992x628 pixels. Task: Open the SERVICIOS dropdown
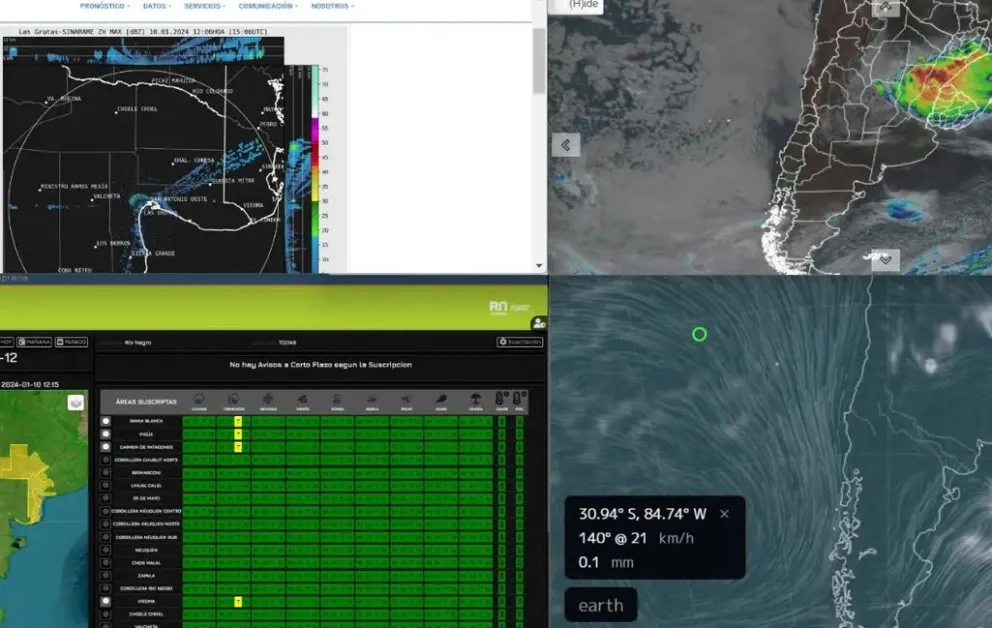tap(205, 6)
